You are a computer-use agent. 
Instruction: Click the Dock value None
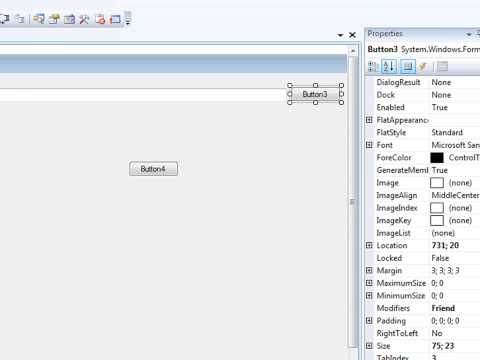point(441,95)
